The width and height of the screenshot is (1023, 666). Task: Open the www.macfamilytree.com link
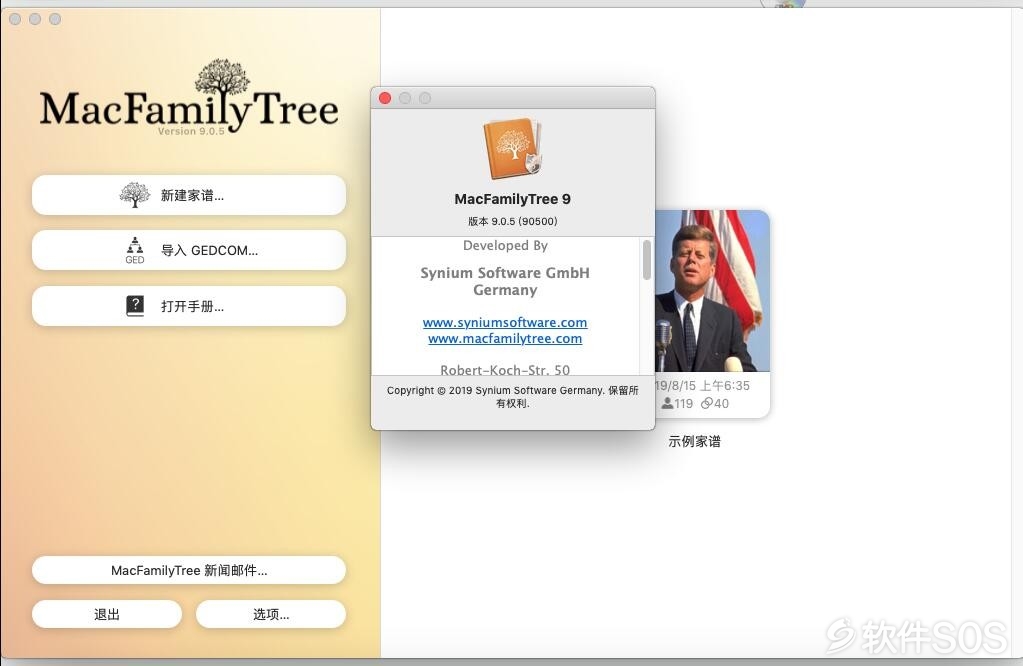tap(505, 339)
